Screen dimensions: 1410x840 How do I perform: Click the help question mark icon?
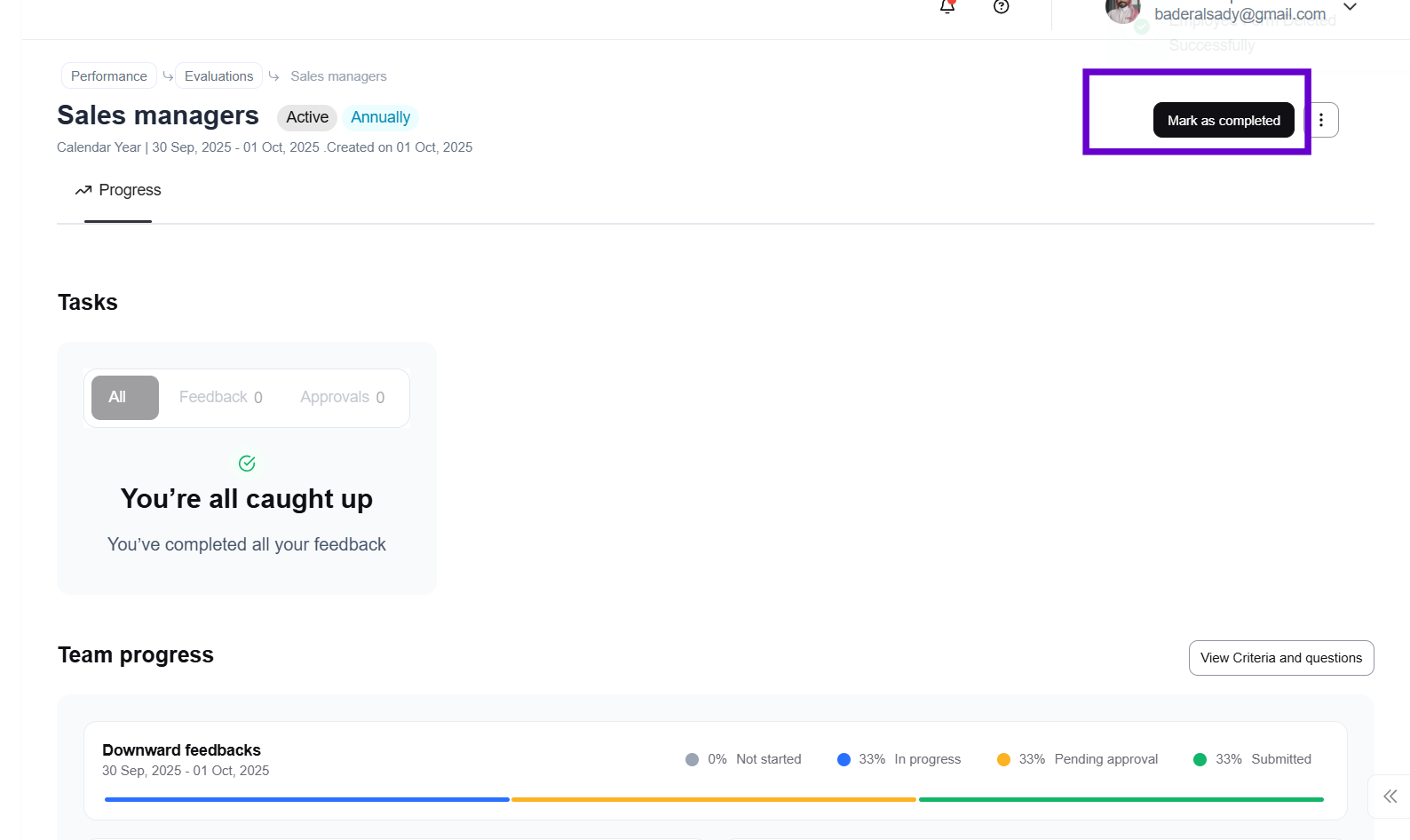[x=1001, y=7]
